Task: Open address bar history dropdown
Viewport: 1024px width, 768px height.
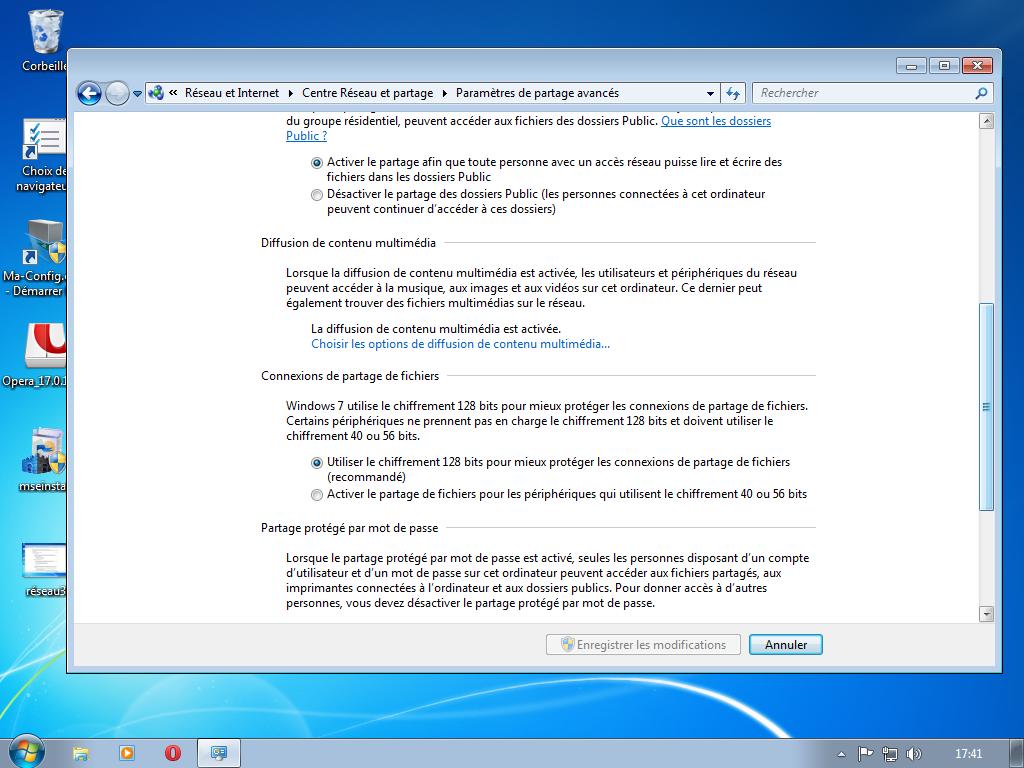Action: click(711, 93)
